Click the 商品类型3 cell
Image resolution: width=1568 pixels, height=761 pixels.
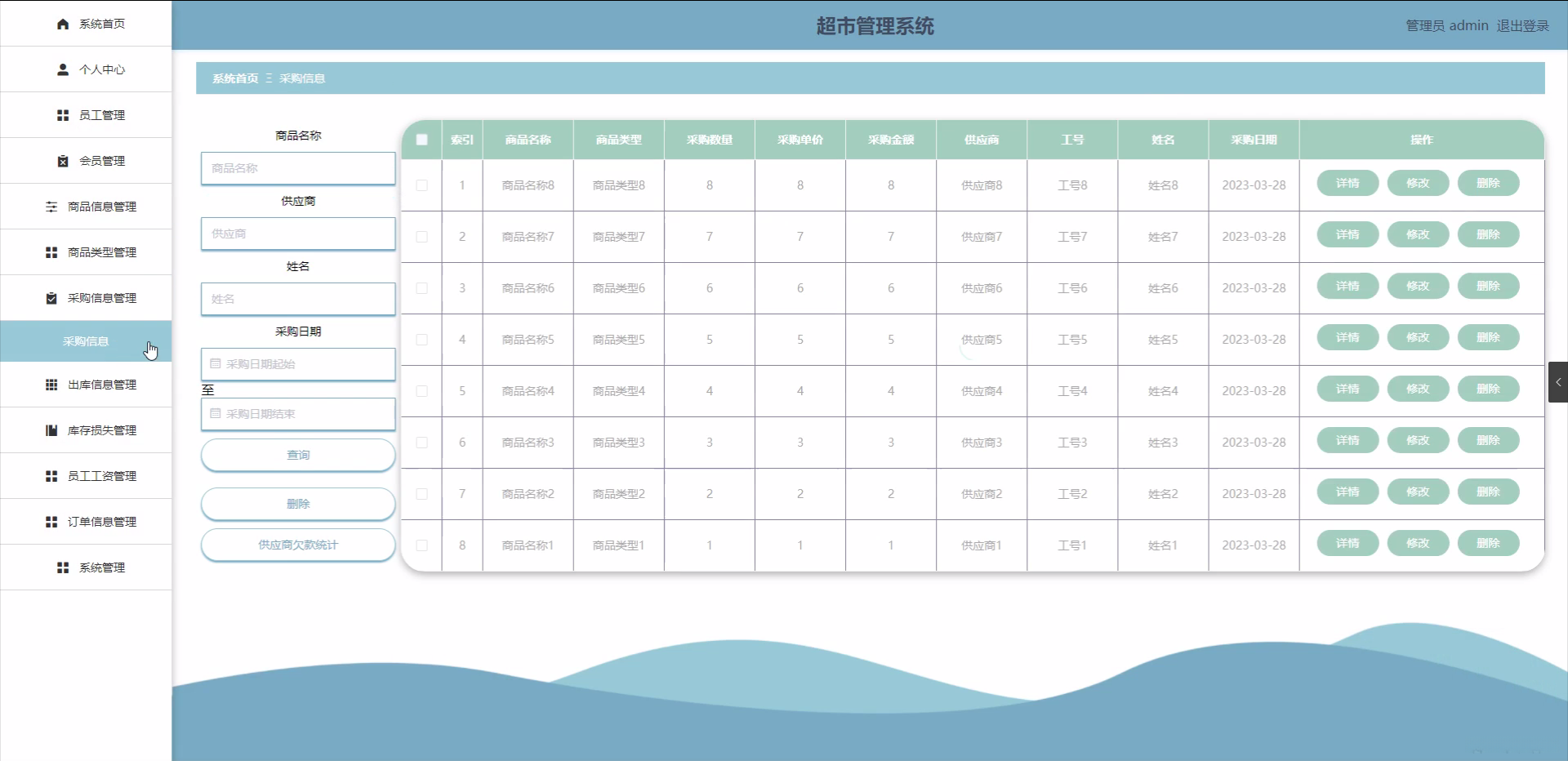618,443
